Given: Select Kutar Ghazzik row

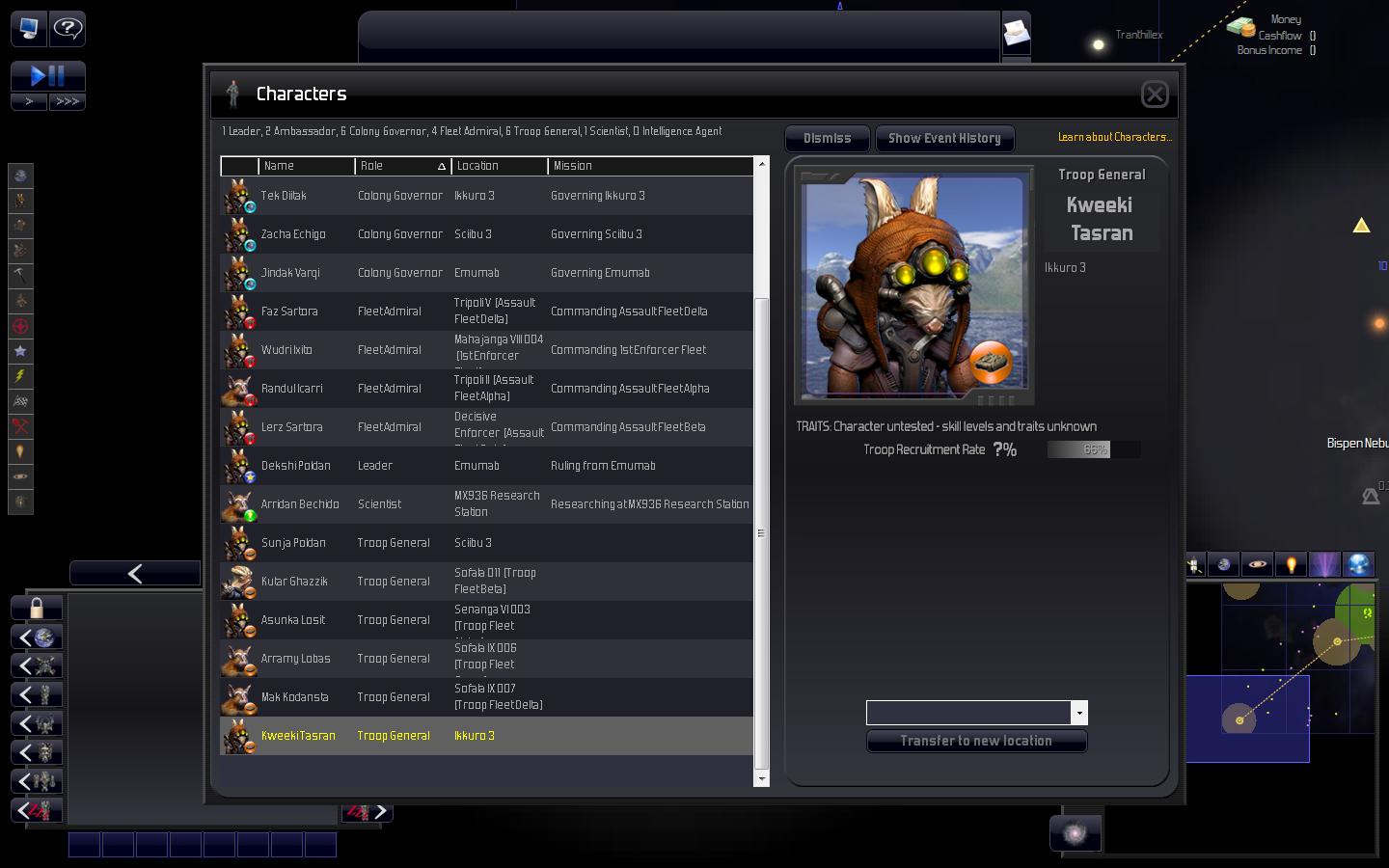Looking at the screenshot, I should (x=486, y=582).
